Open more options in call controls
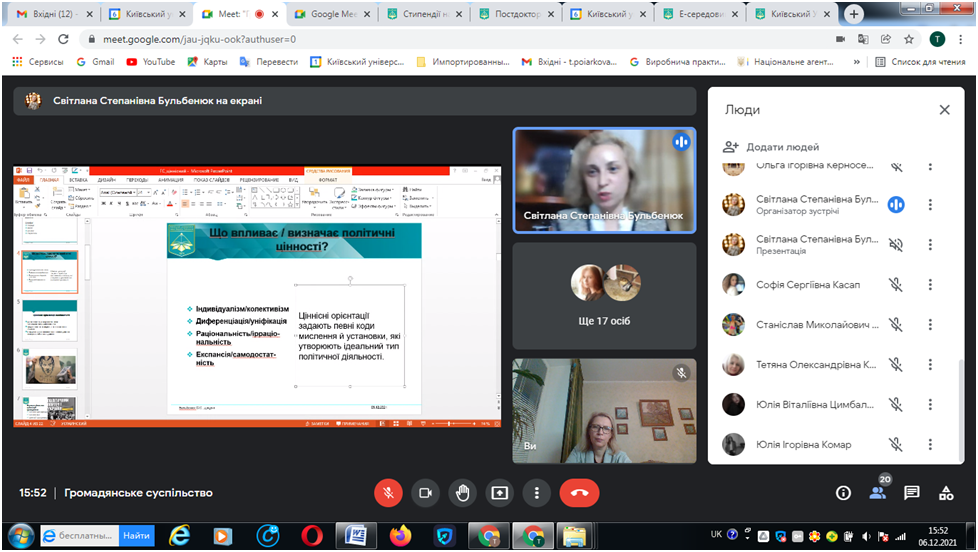Viewport: 978px width, 552px height. (x=537, y=492)
